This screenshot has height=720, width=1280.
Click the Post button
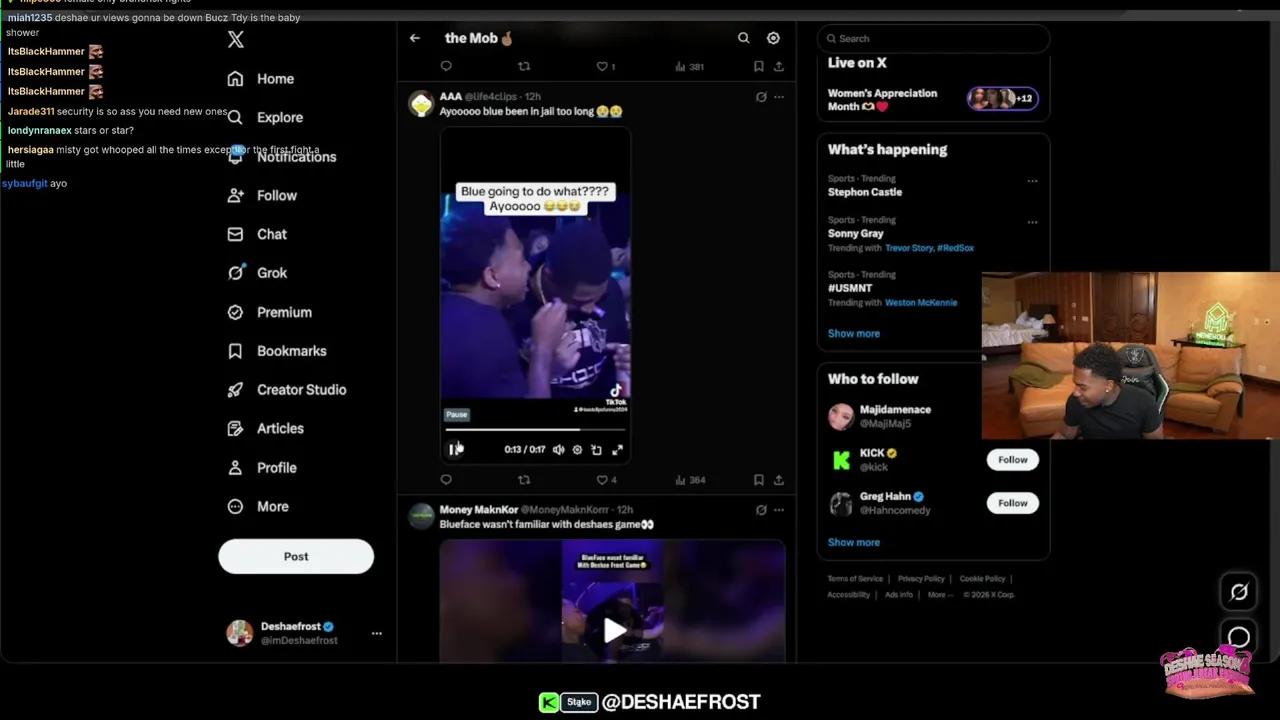pyautogui.click(x=296, y=557)
